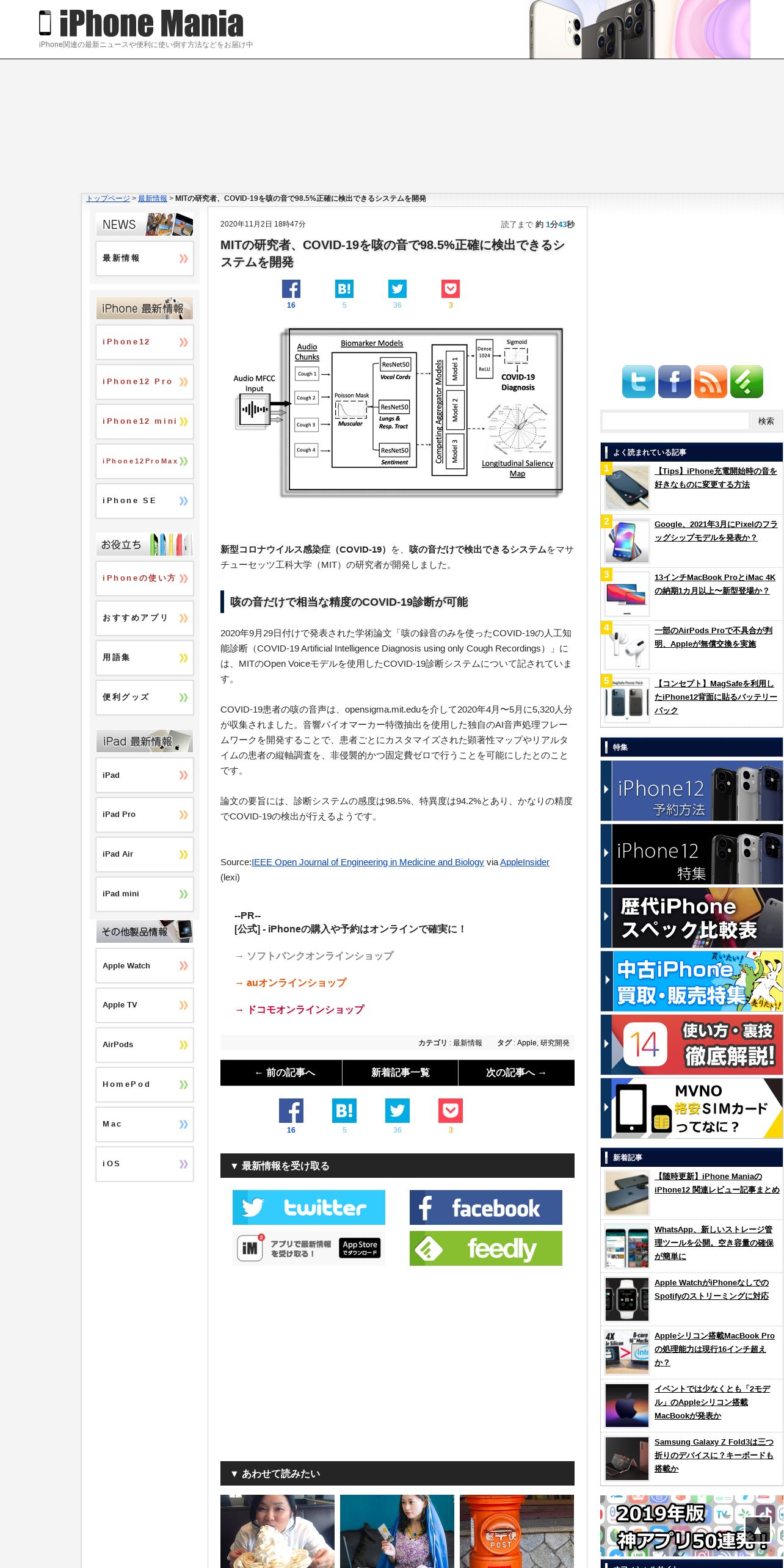Image resolution: width=784 pixels, height=1568 pixels.
Task: Click the bottom Twitter share icon
Action: coord(397,1111)
